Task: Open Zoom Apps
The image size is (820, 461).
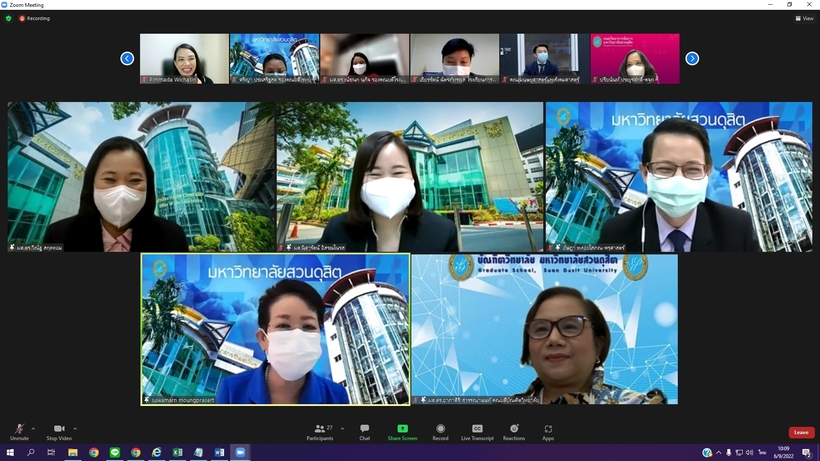Action: click(x=548, y=432)
